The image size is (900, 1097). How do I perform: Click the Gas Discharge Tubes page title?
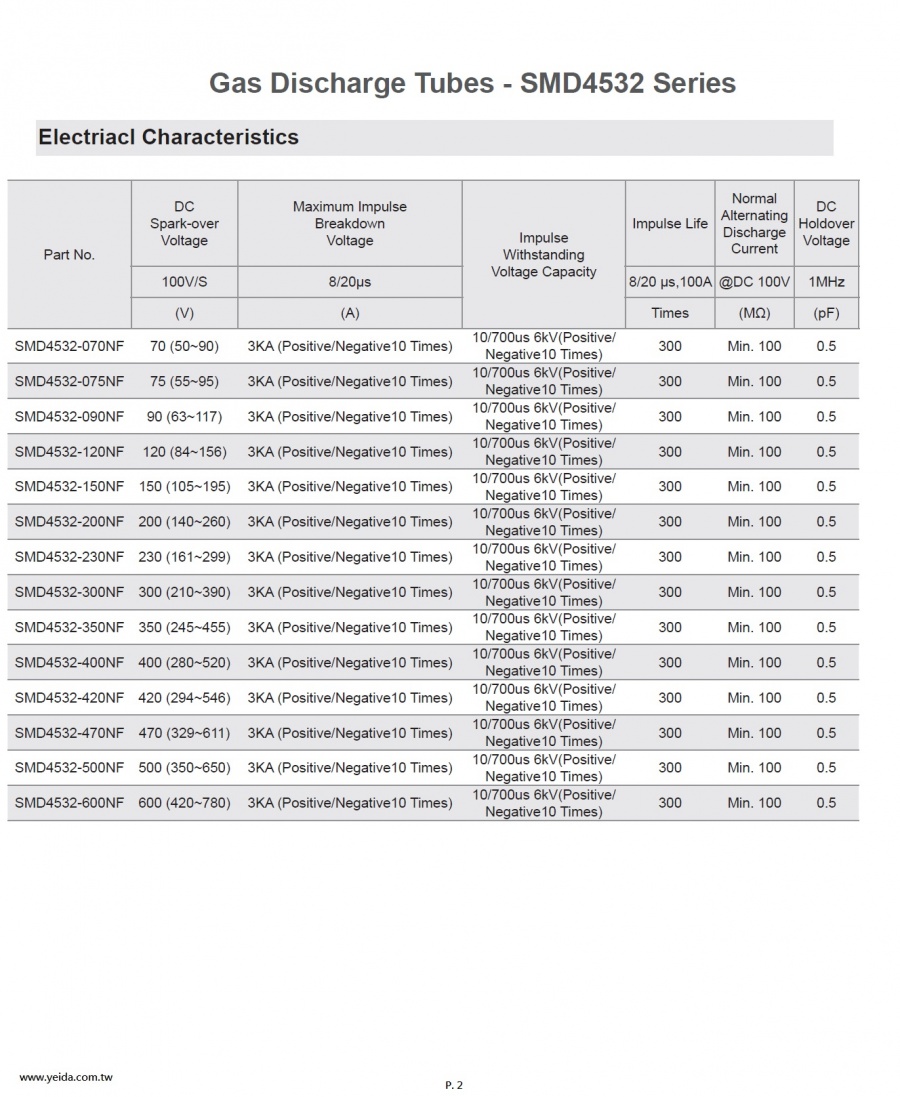pyautogui.click(x=472, y=83)
